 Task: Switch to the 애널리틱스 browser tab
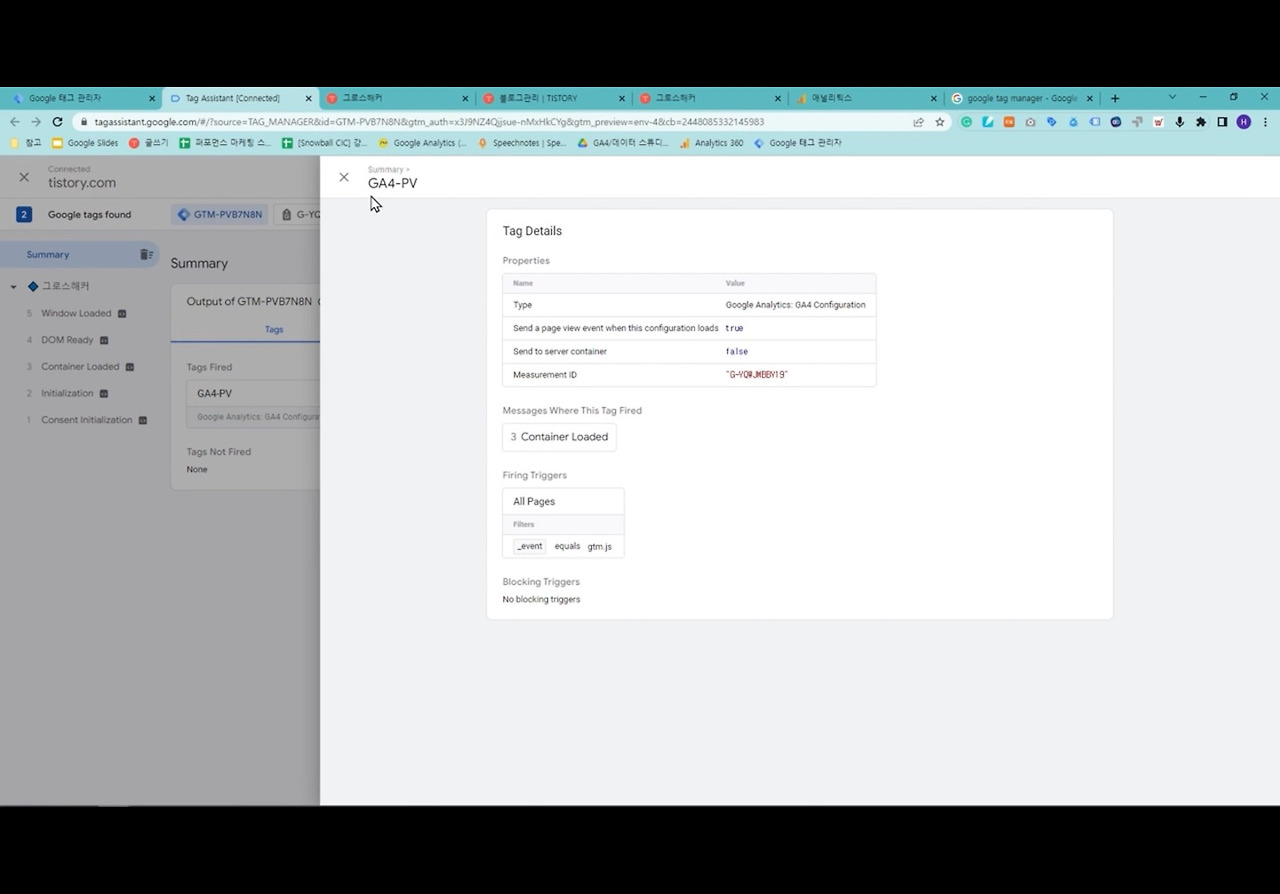click(867, 98)
